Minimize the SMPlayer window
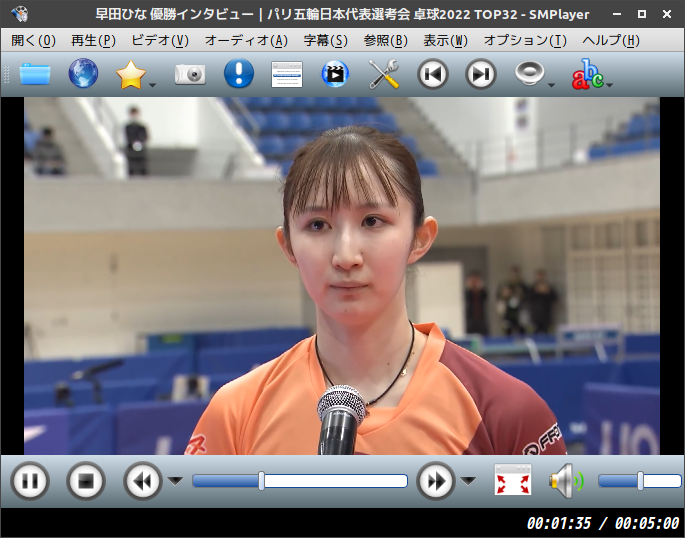The width and height of the screenshot is (685, 538). 617,14
